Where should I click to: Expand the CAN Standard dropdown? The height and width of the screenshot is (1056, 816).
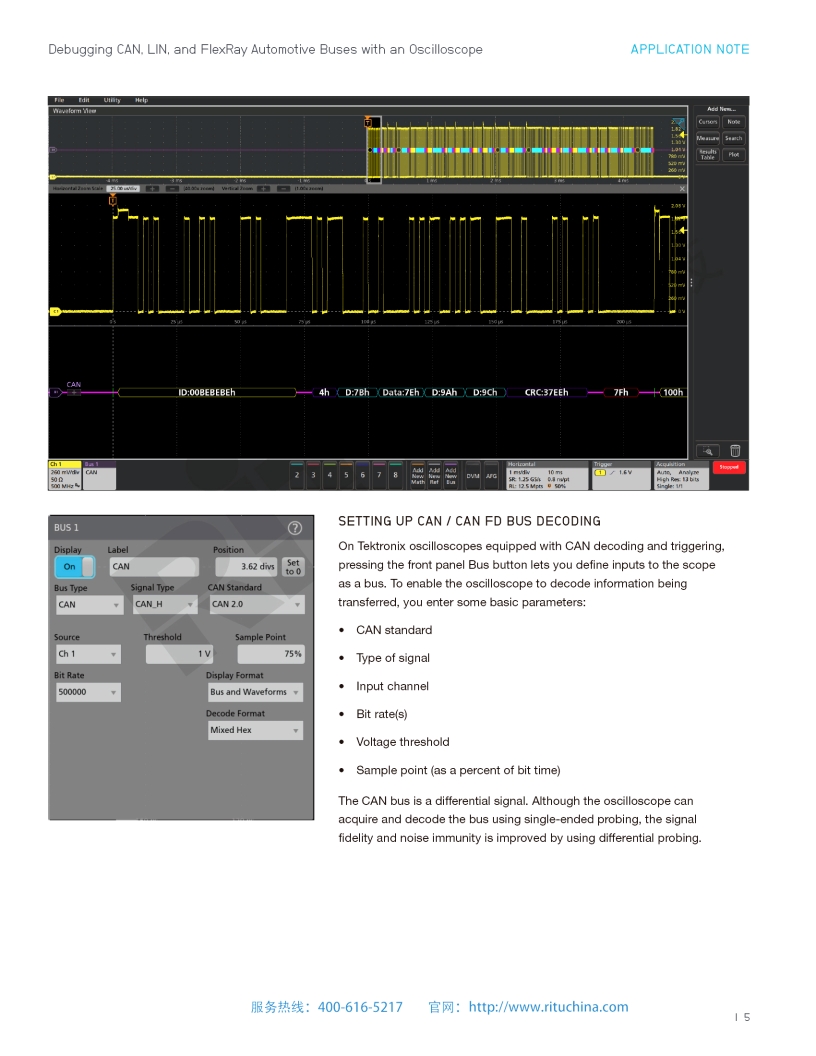(x=255, y=605)
